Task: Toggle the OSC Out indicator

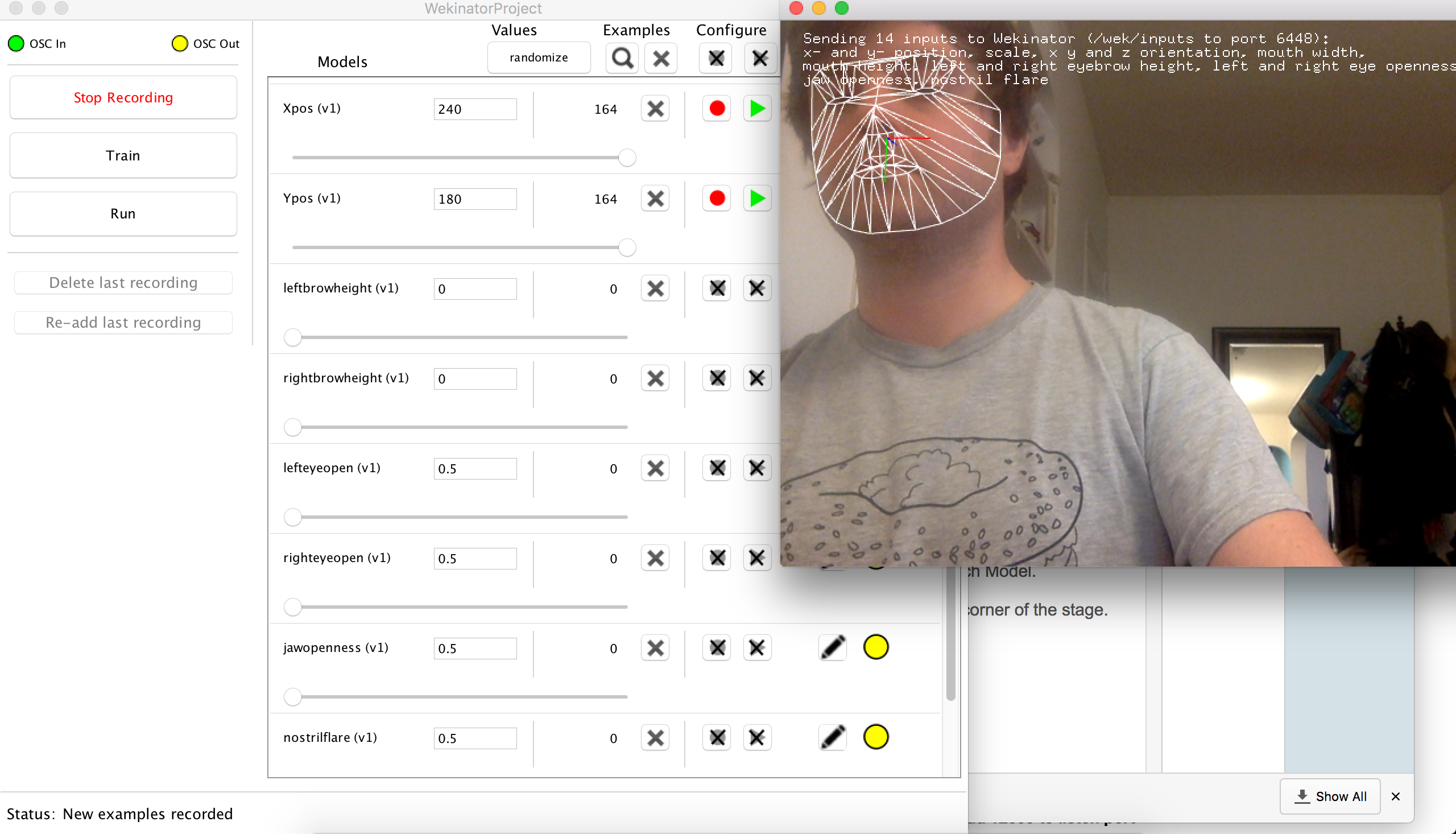Action: pyautogui.click(x=180, y=43)
